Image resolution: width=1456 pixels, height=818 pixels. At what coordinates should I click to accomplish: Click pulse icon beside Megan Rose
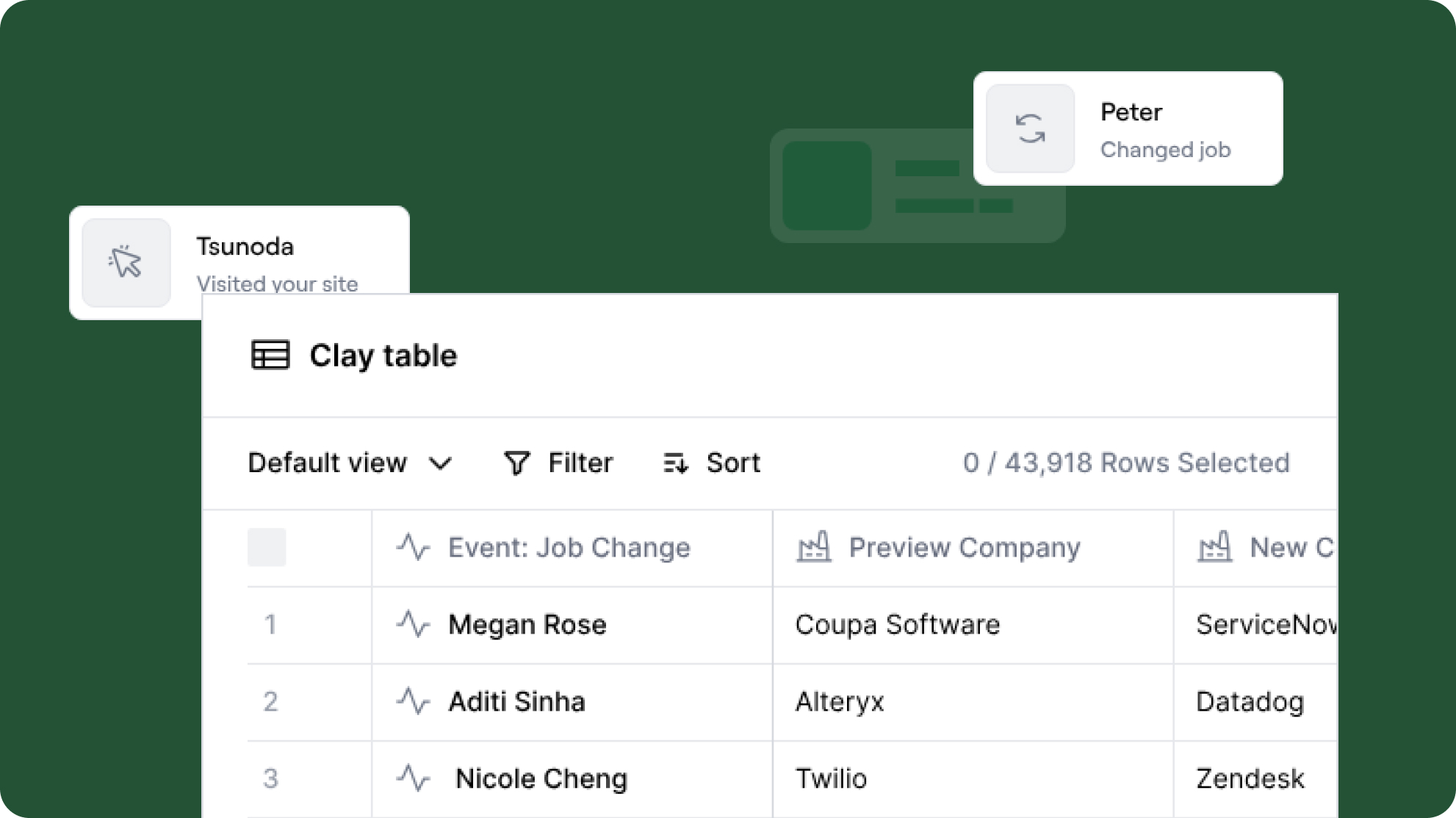point(413,624)
